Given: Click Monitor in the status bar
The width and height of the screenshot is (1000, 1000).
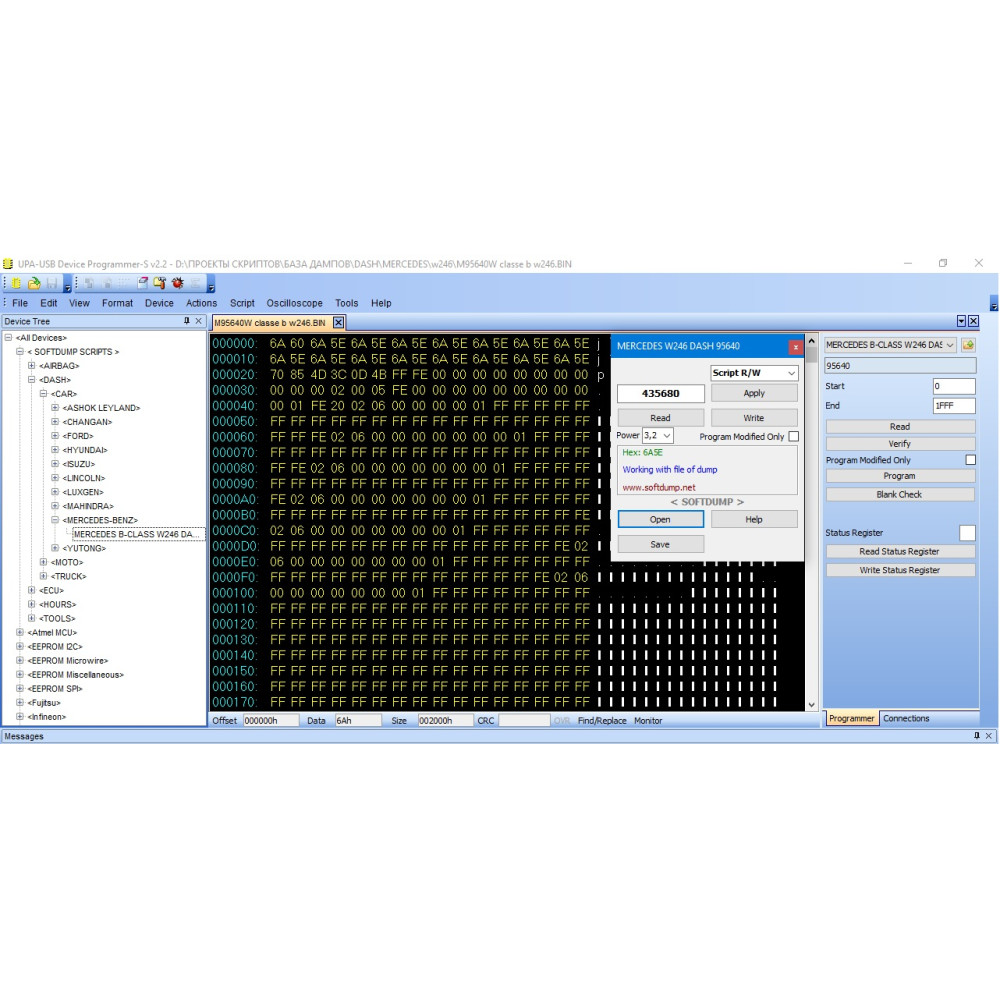Looking at the screenshot, I should (648, 721).
